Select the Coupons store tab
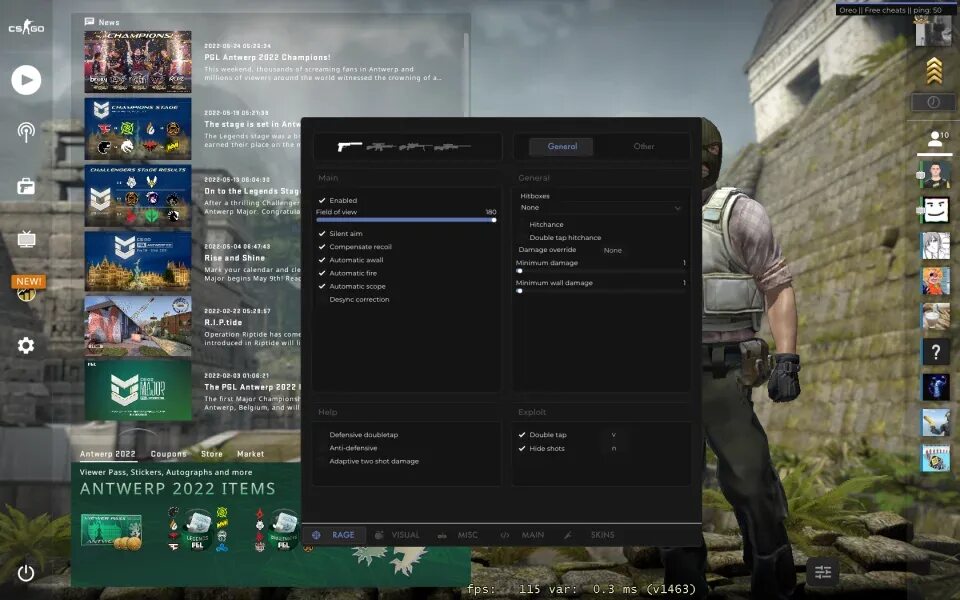The image size is (960, 600). [x=168, y=454]
